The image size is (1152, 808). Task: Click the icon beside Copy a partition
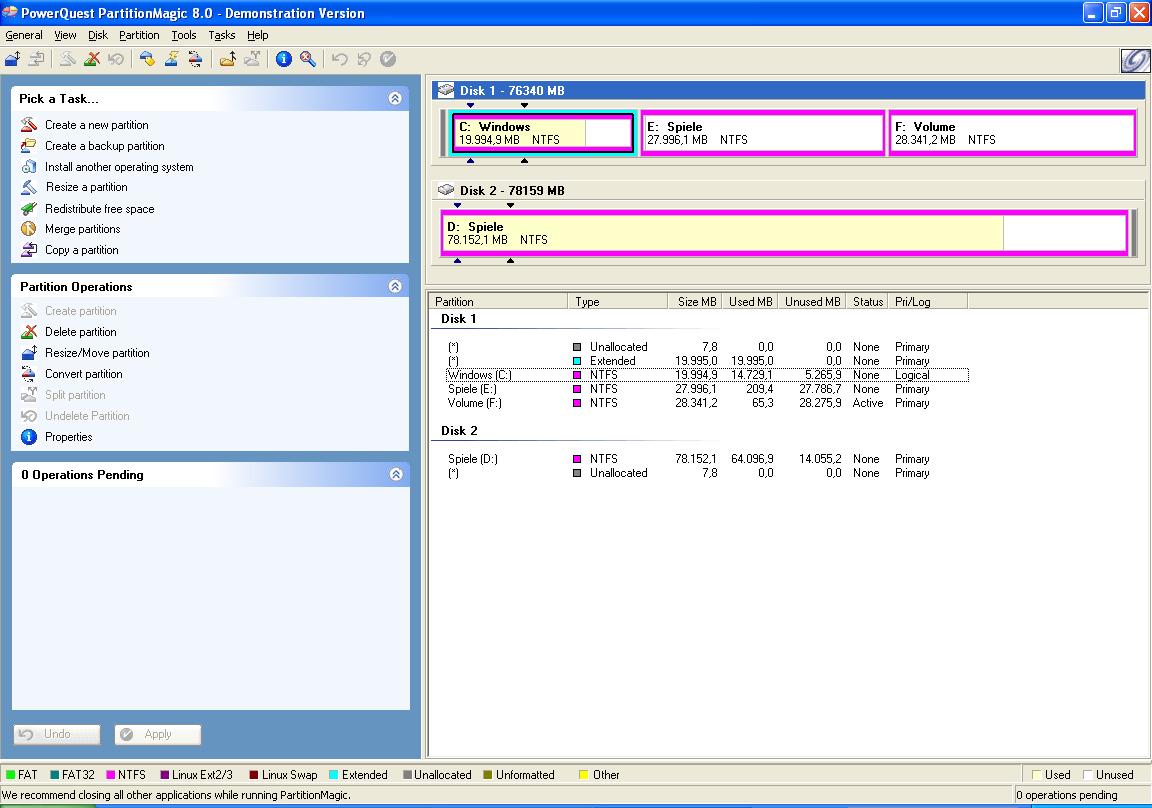pyautogui.click(x=29, y=250)
